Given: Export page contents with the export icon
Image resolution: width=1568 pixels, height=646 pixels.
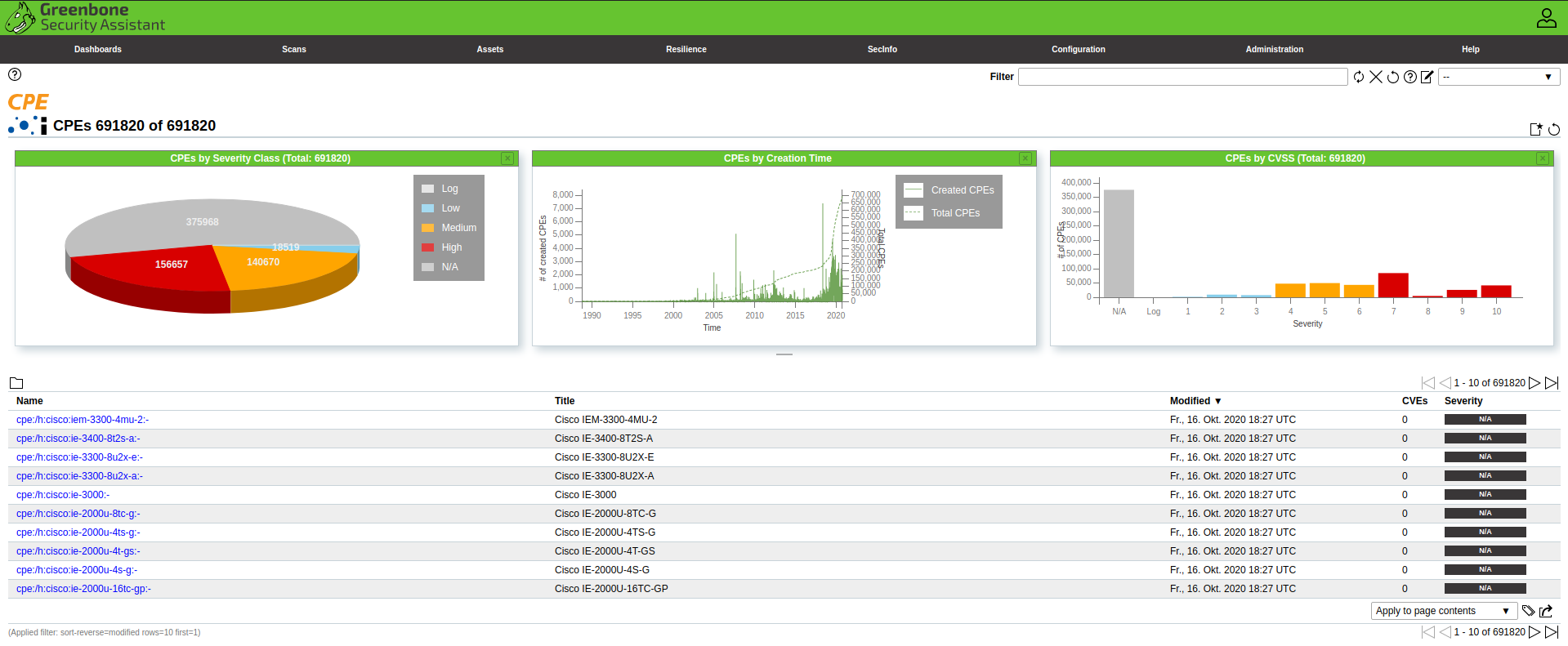Looking at the screenshot, I should click(1546, 611).
